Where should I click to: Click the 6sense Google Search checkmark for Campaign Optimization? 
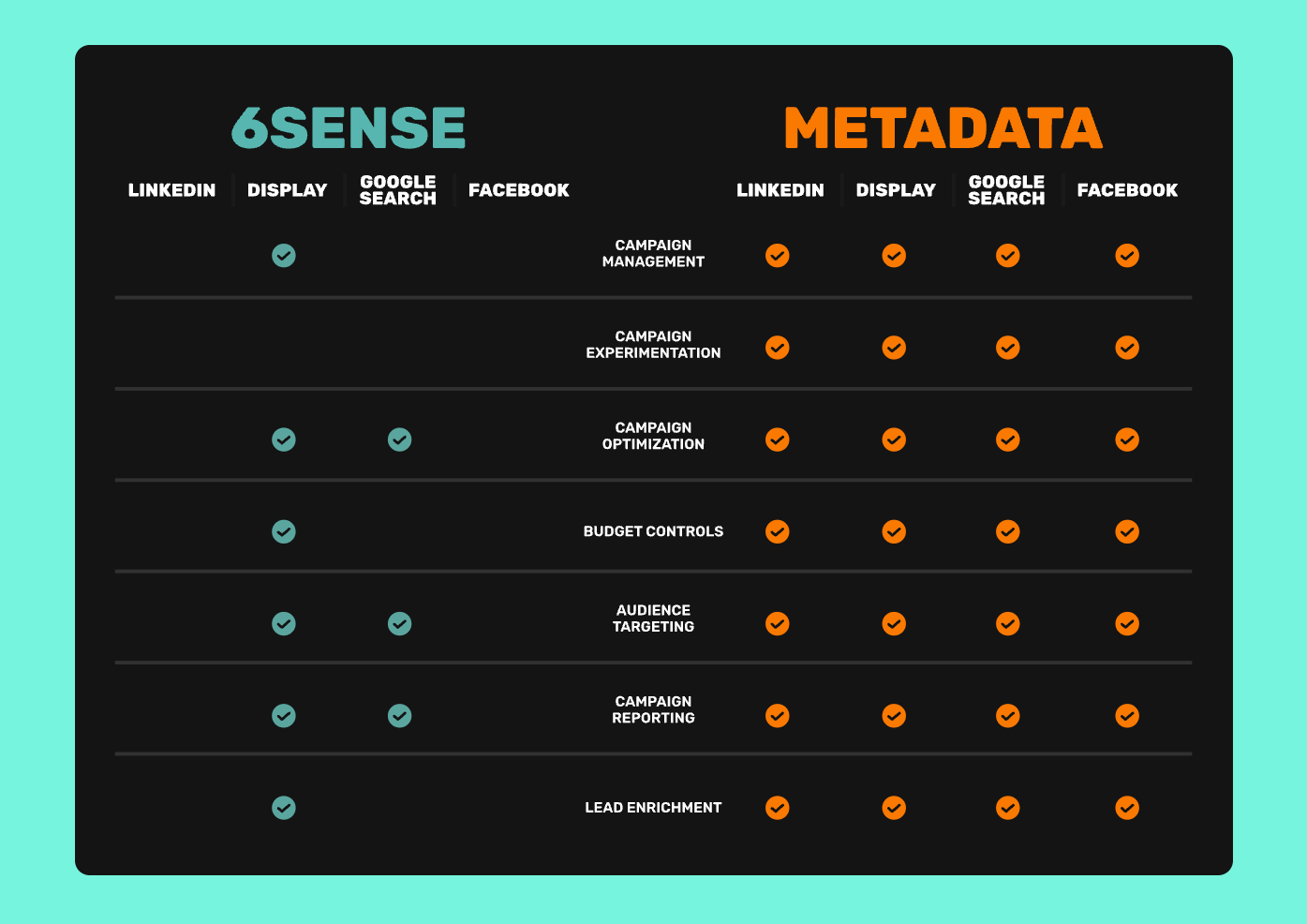click(399, 440)
